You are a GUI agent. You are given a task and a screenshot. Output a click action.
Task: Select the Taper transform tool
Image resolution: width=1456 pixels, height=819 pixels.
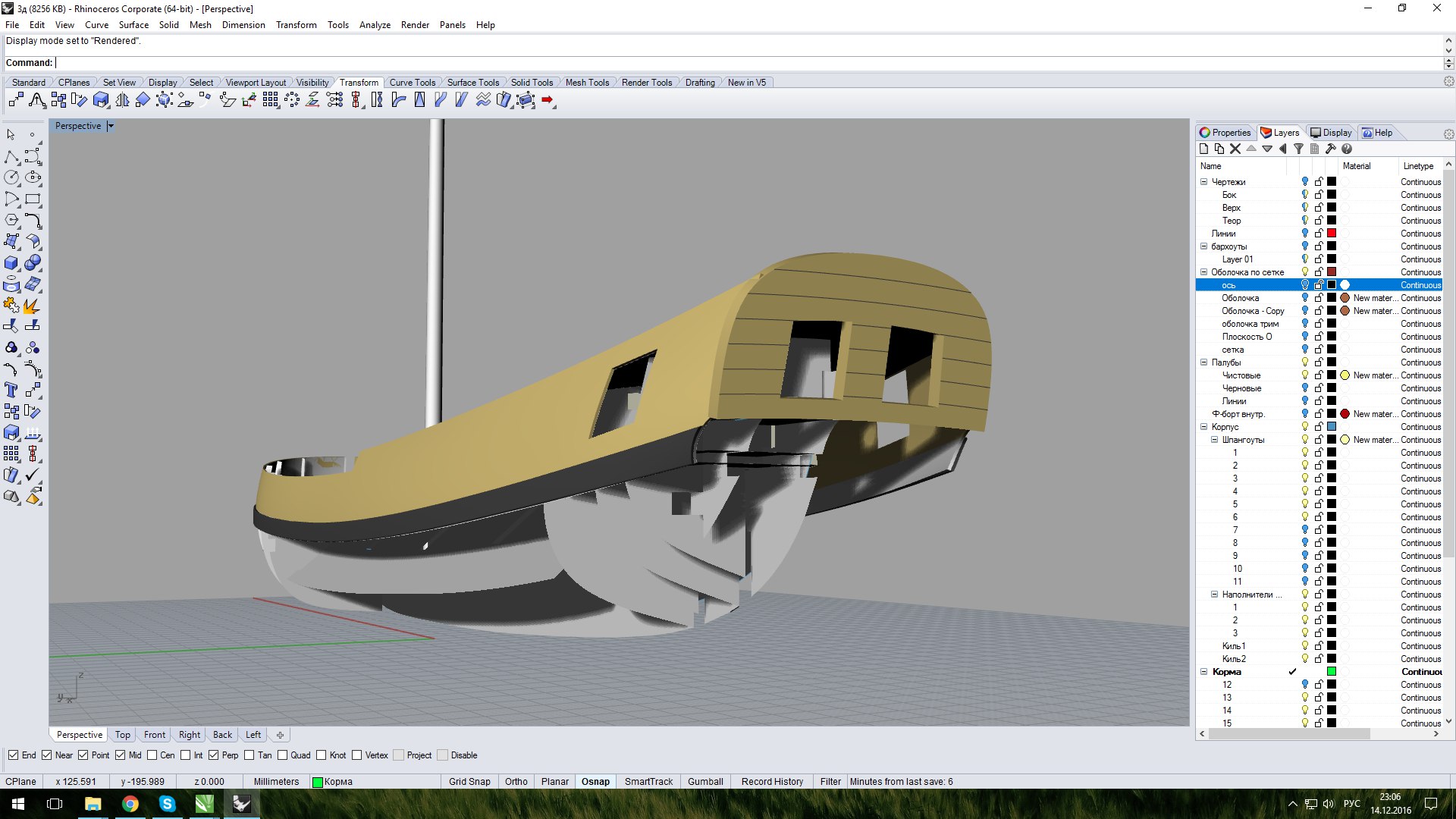click(419, 100)
